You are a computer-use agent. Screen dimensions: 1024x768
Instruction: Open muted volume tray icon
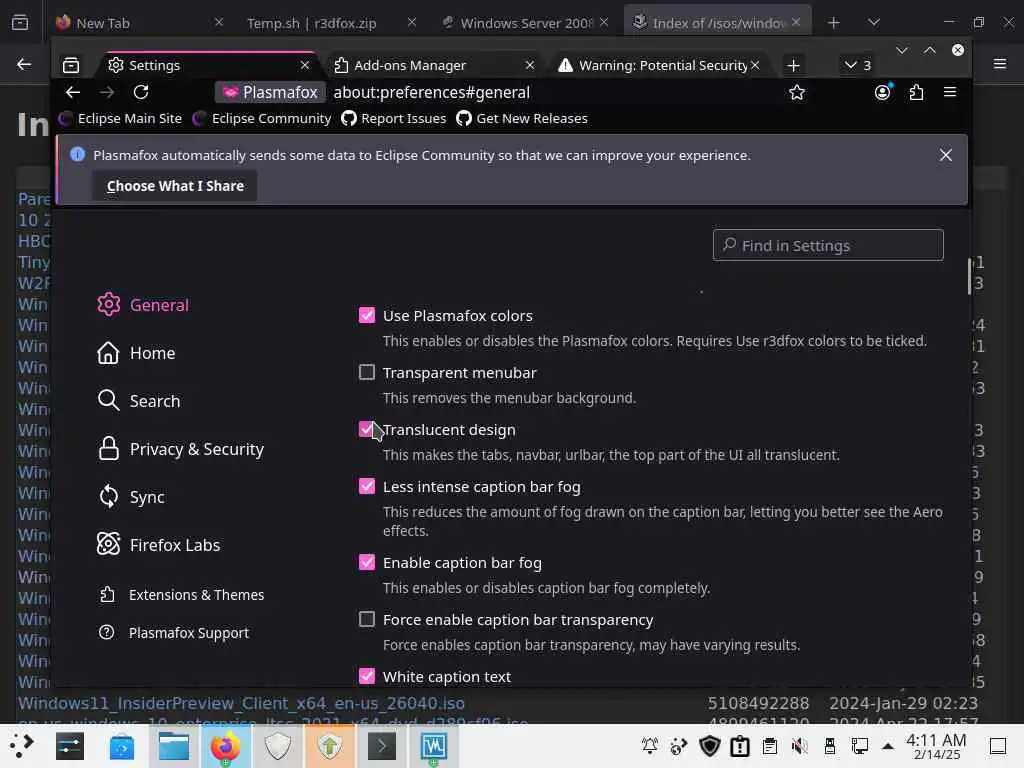(799, 746)
